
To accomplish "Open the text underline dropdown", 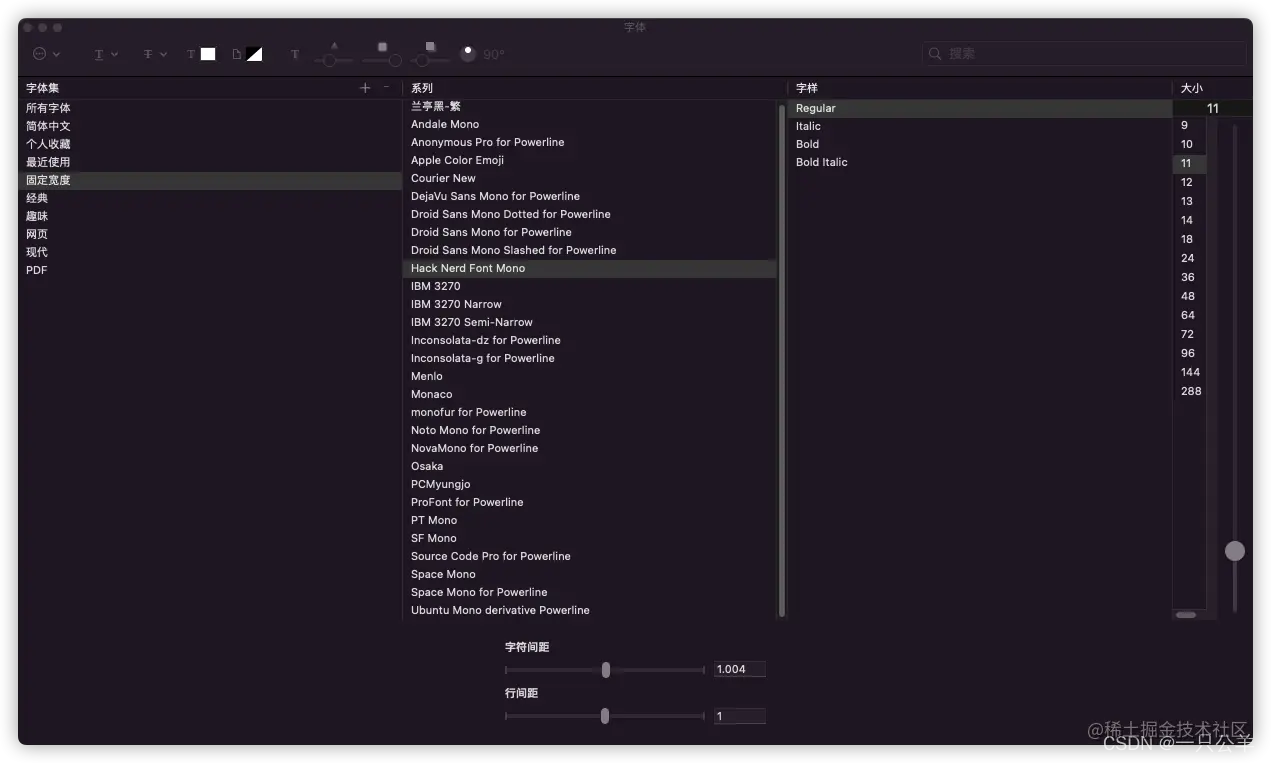I will 106,54.
